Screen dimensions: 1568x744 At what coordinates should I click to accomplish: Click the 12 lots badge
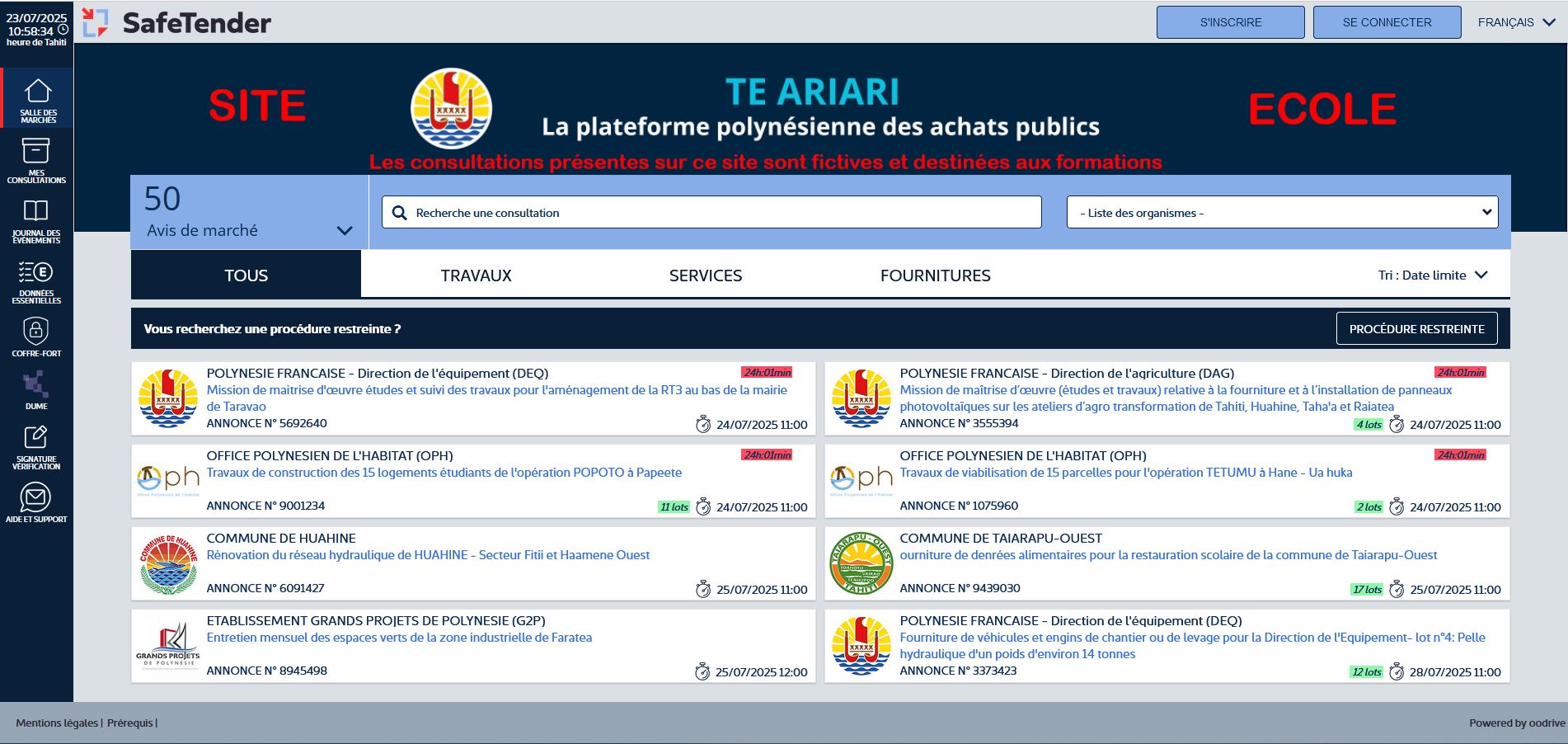1367,672
